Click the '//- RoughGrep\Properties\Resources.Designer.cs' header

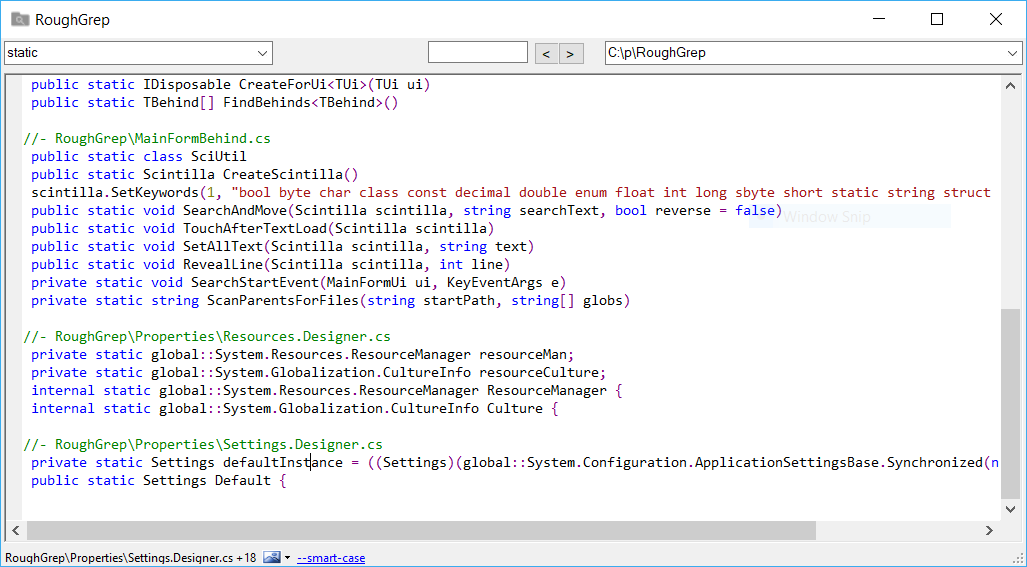click(x=207, y=337)
